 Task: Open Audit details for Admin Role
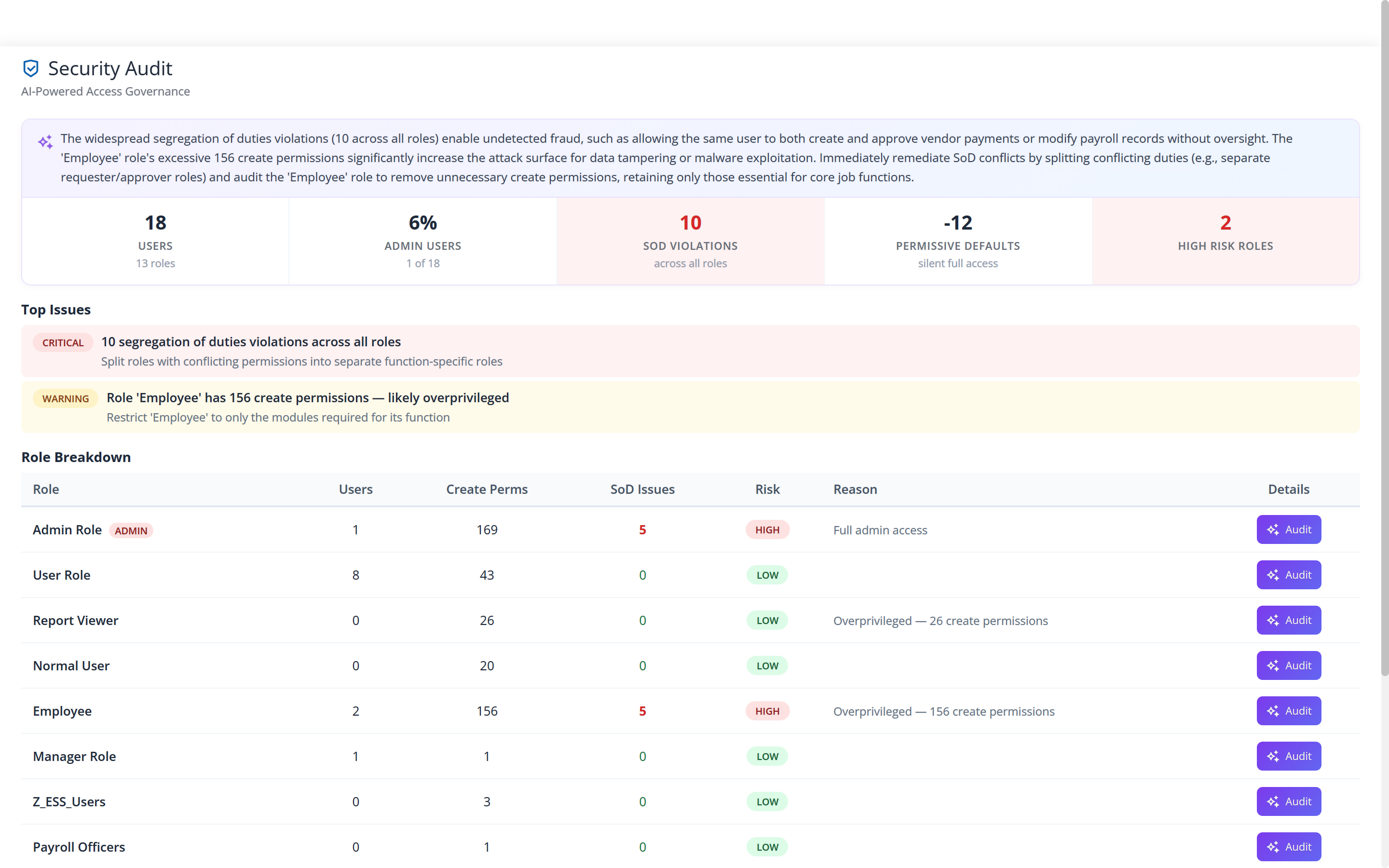[x=1289, y=529]
